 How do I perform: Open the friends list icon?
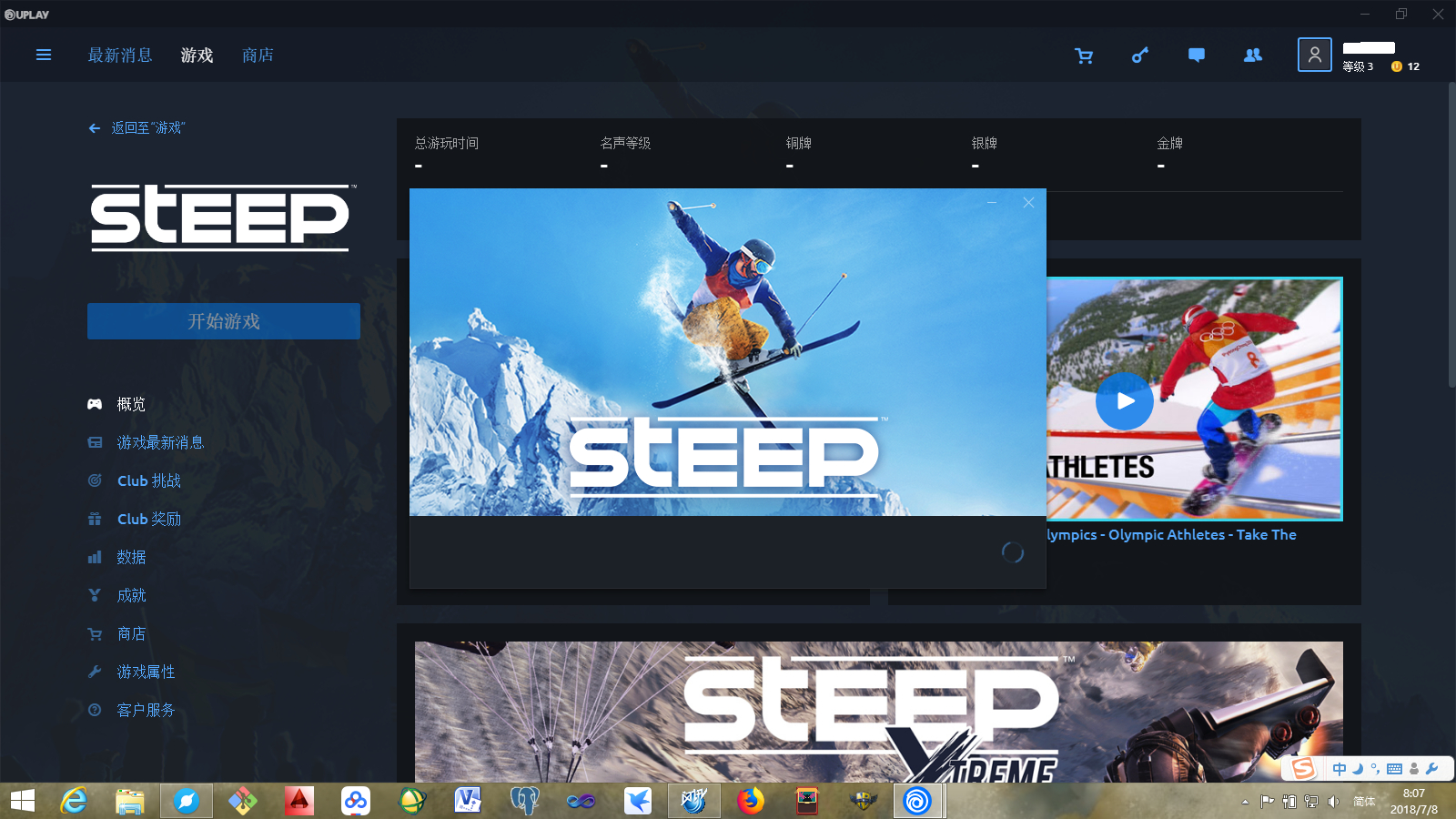point(1253,56)
